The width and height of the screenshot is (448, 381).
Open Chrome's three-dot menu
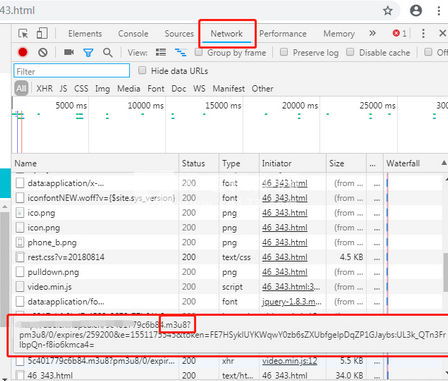coord(439,11)
